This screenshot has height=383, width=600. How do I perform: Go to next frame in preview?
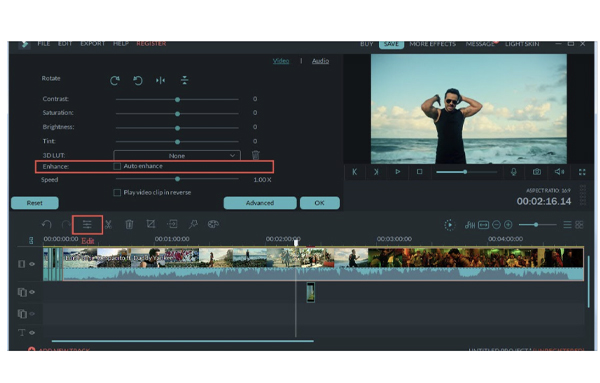tap(376, 172)
